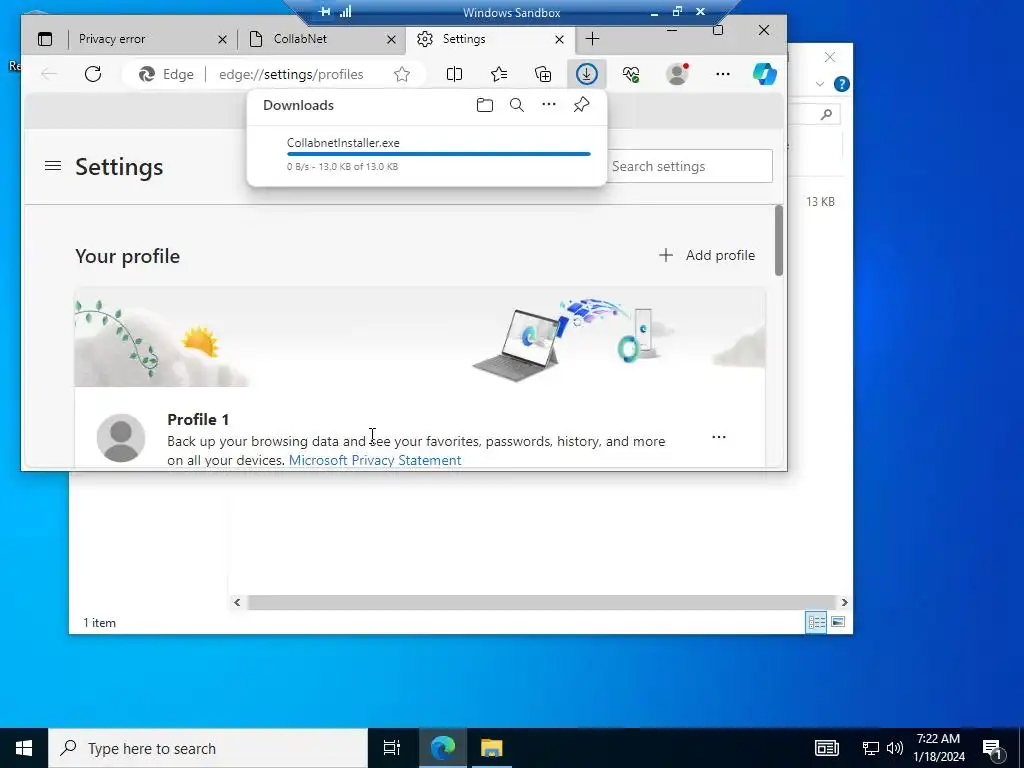Open Microsoft Privacy Statement link
This screenshot has width=1024, height=768.
tap(375, 460)
